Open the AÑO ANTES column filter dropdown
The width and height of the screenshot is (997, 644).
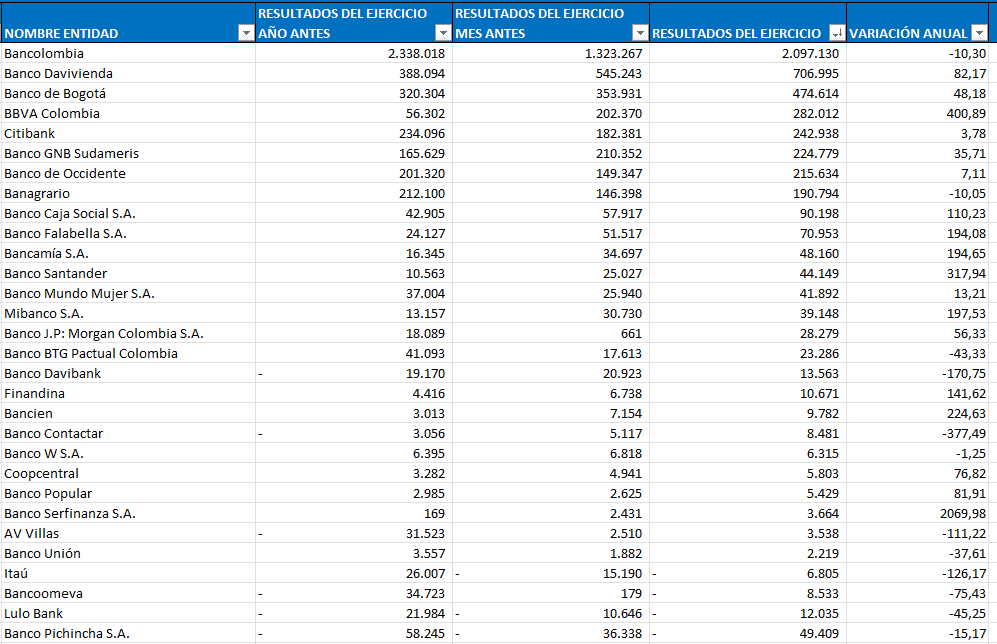pyautogui.click(x=443, y=33)
